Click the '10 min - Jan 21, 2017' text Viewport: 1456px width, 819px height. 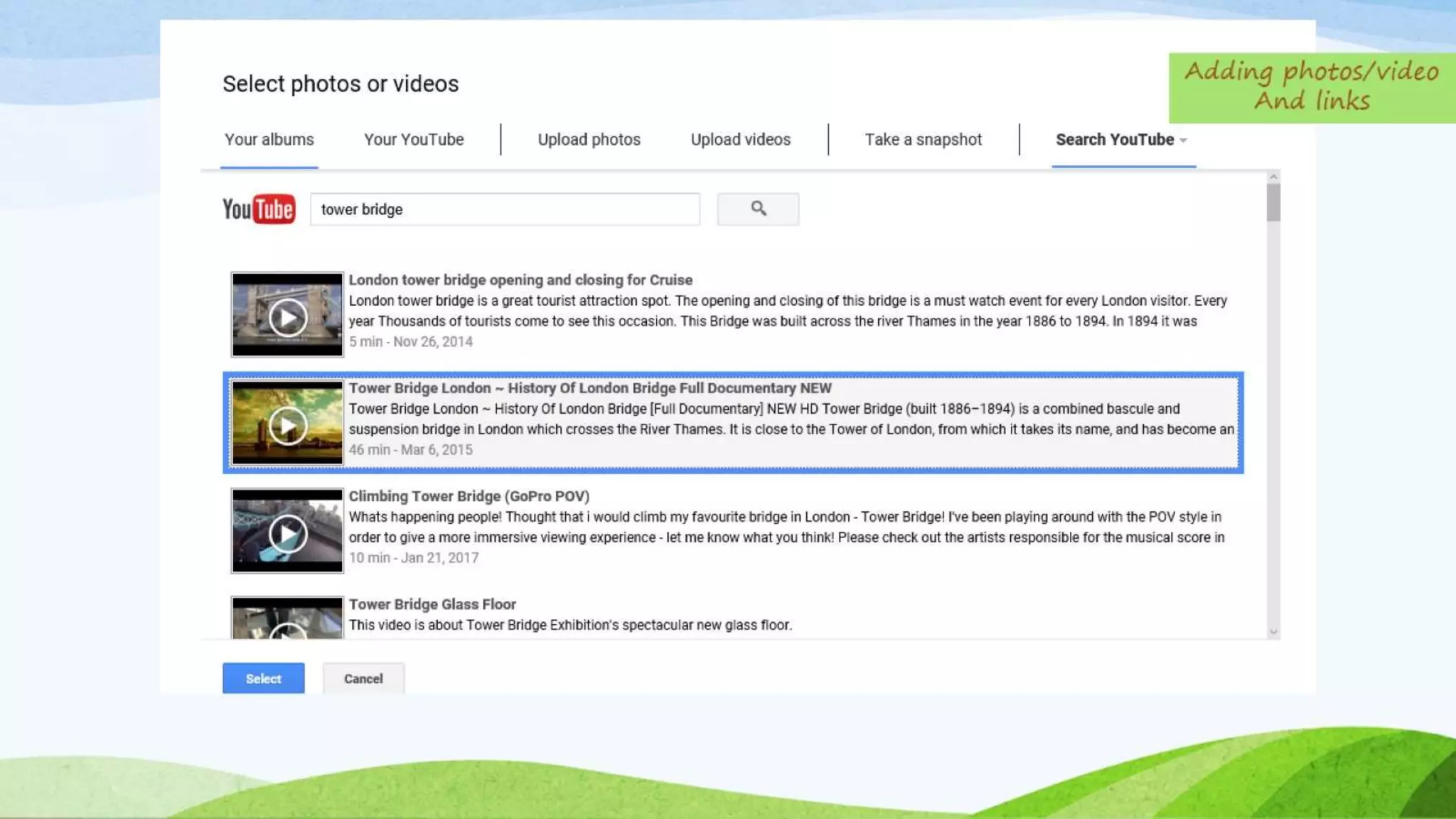click(x=414, y=557)
